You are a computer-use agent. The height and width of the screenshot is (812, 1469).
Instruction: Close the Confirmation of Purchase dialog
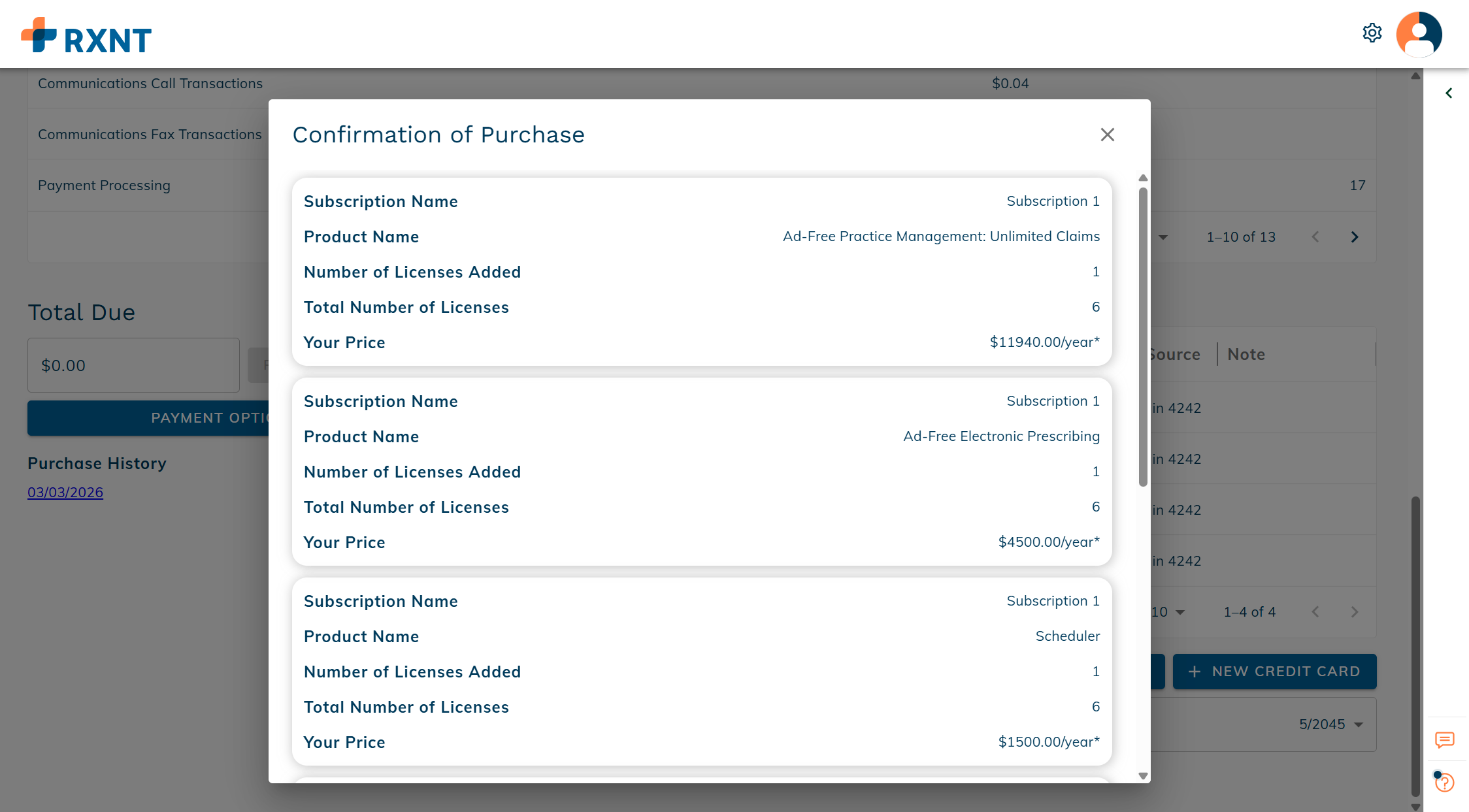click(1107, 135)
